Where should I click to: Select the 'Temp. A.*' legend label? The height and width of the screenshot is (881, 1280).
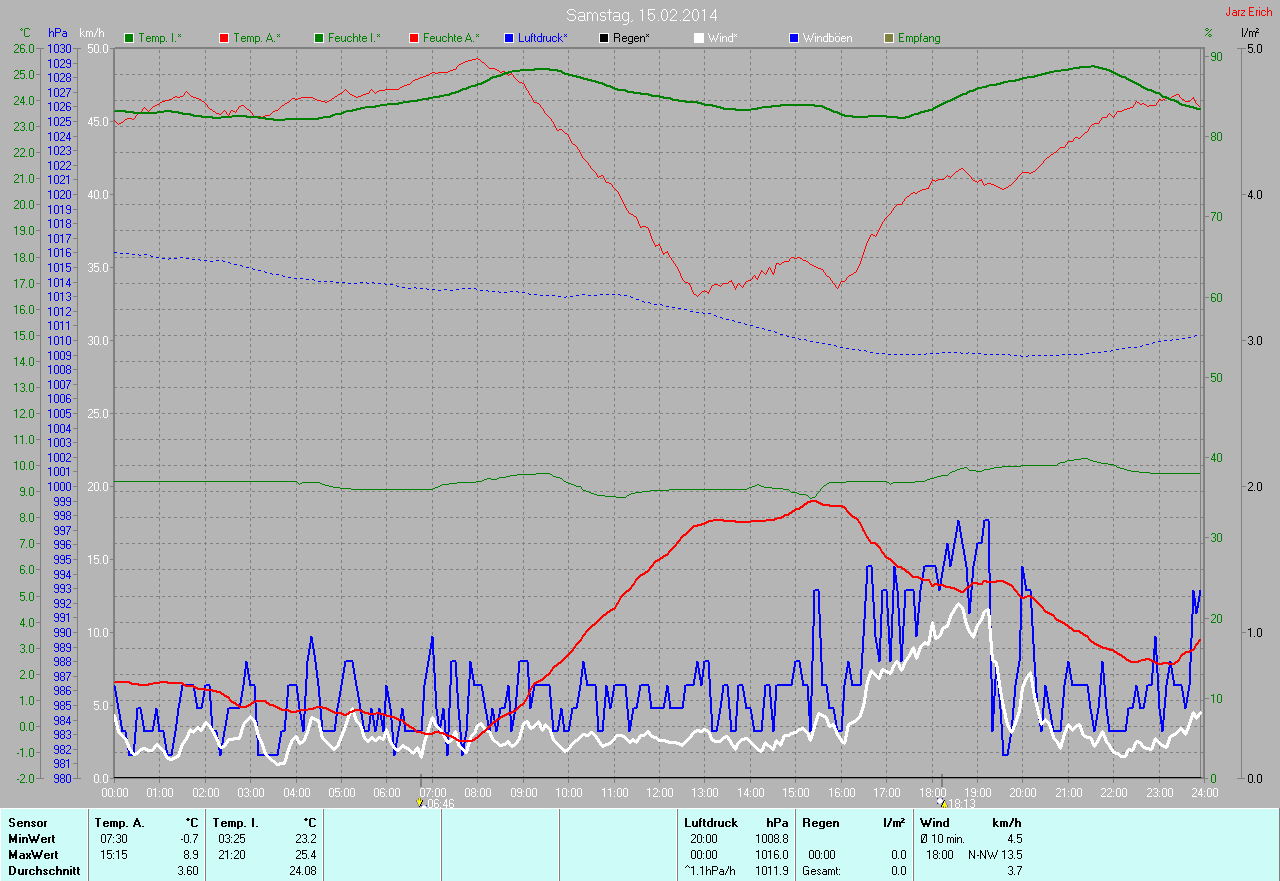[257, 38]
